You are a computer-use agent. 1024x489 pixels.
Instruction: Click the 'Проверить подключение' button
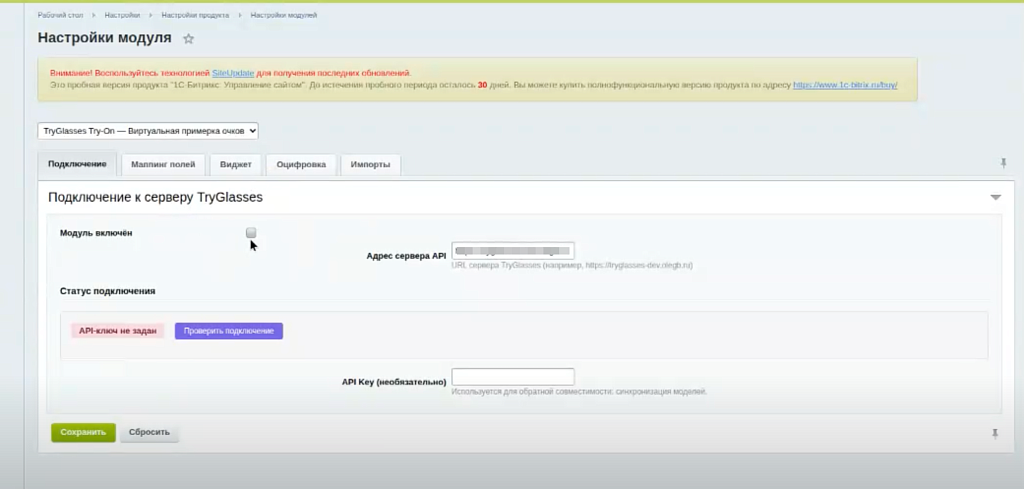coord(229,331)
